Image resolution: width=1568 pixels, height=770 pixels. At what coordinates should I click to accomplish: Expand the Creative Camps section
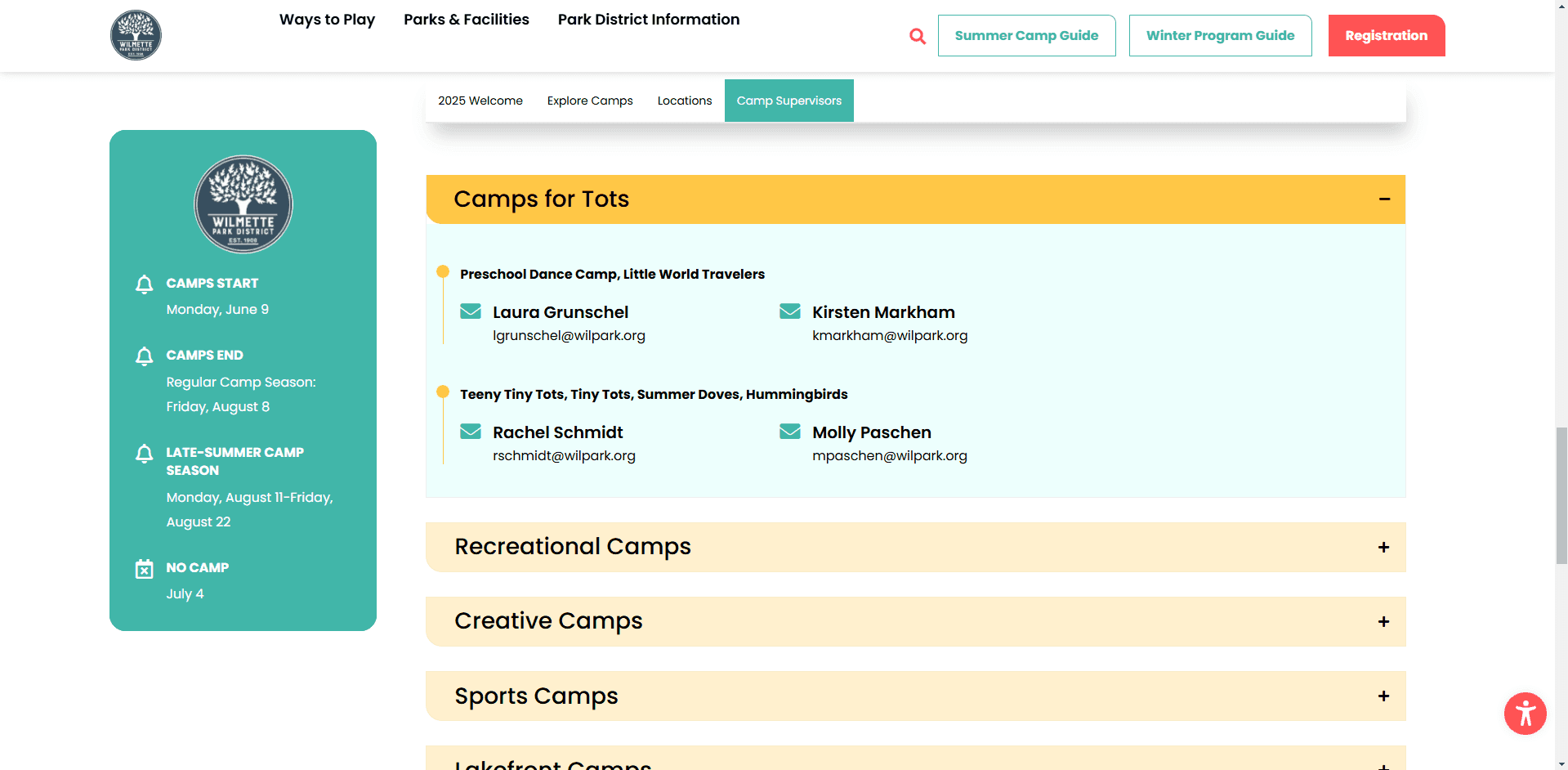pyautogui.click(x=1383, y=621)
